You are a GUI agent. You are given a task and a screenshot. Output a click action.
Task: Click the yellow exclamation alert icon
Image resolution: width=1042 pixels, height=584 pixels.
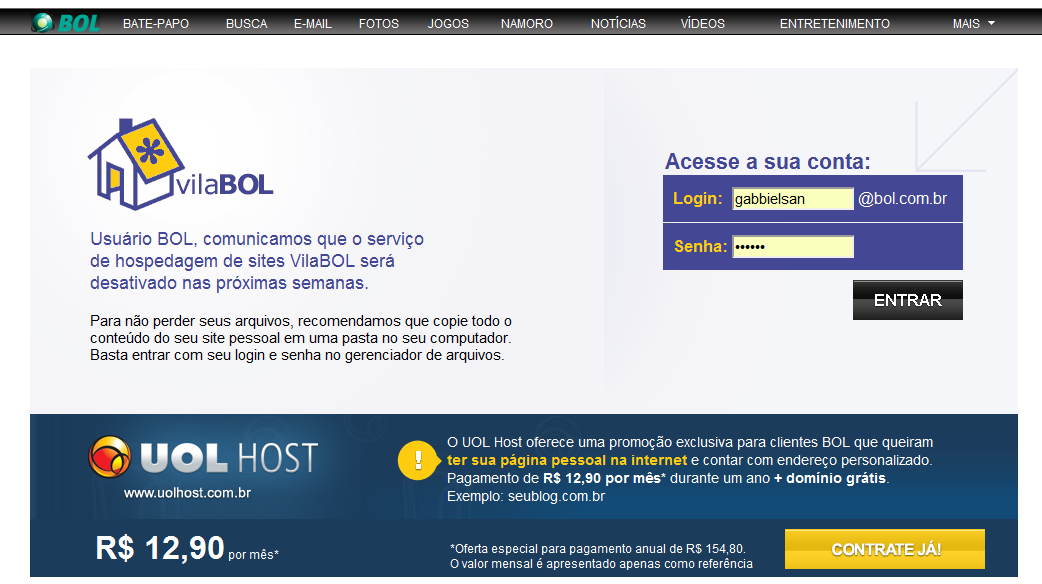pyautogui.click(x=418, y=460)
